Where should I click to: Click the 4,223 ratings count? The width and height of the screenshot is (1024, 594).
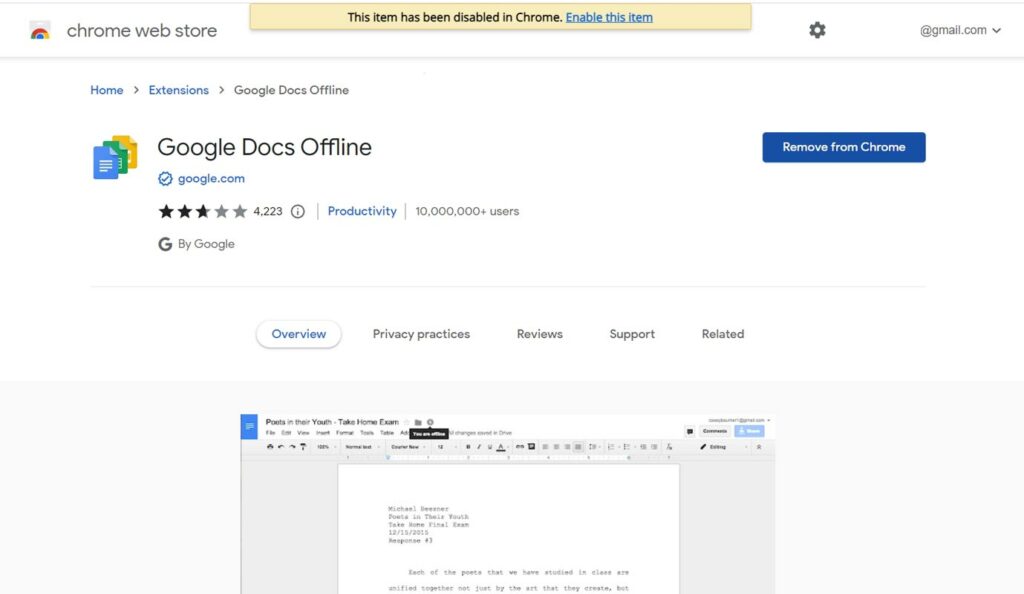(268, 211)
